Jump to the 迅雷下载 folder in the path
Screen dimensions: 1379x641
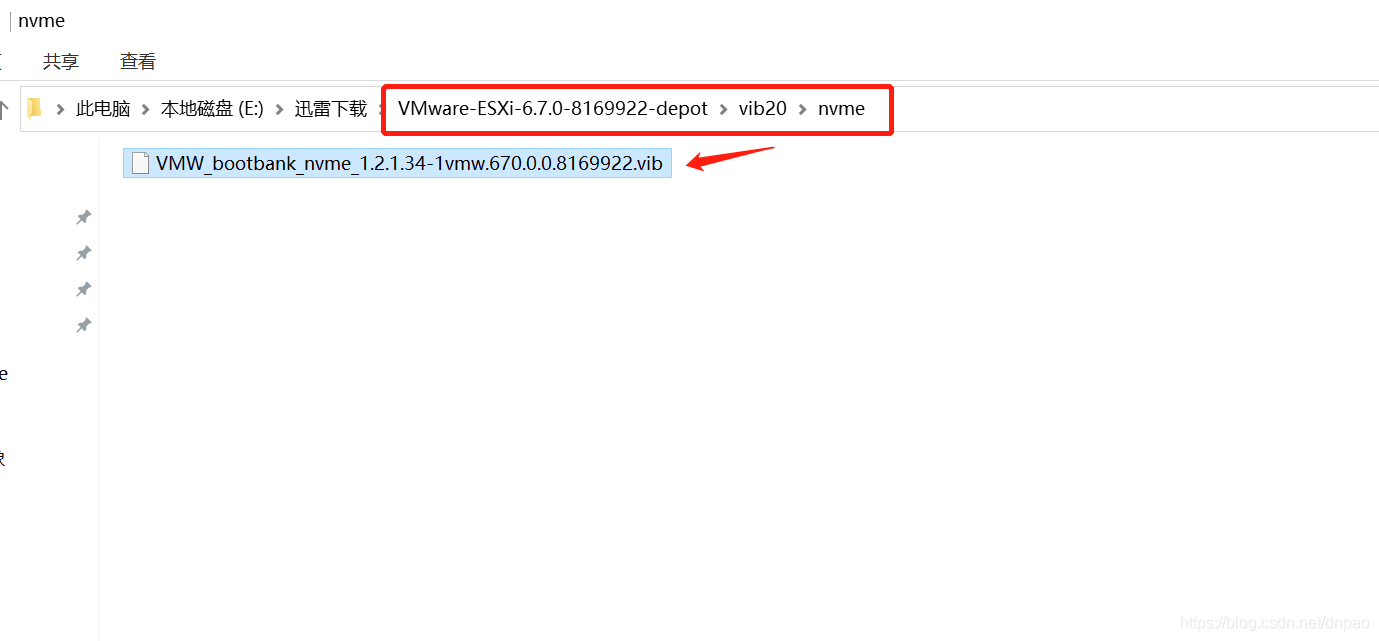coord(331,109)
